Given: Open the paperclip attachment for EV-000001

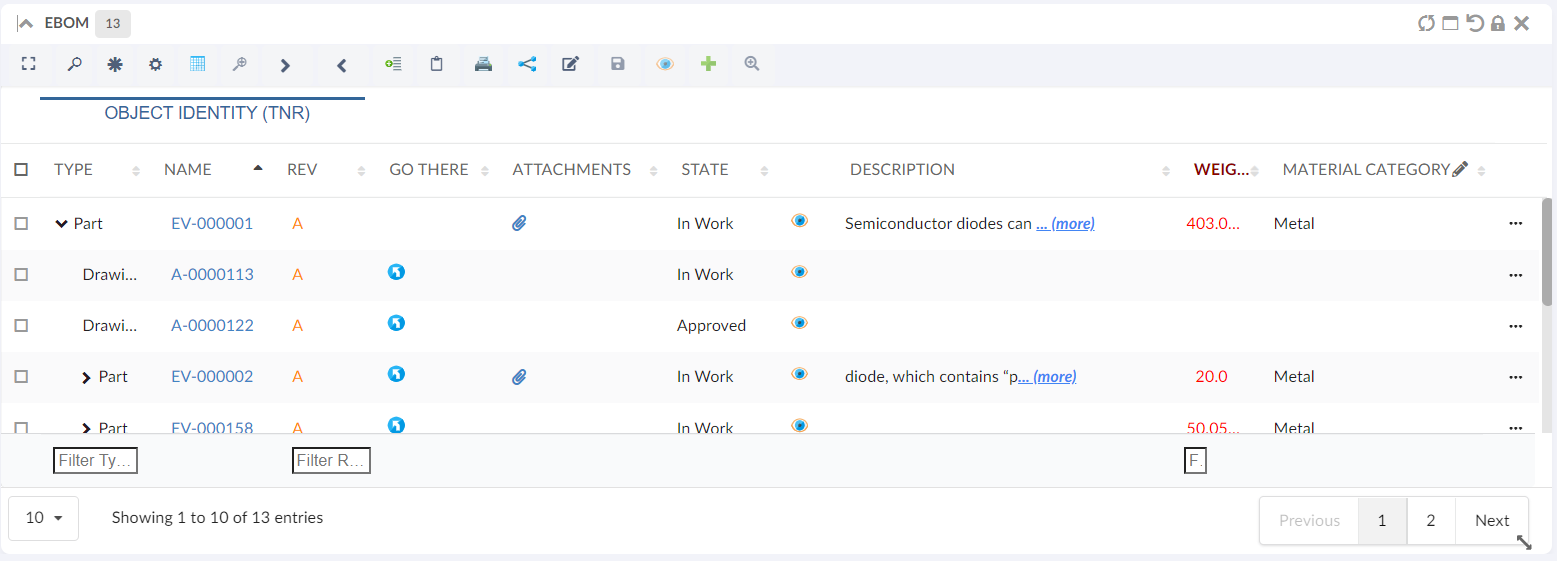Looking at the screenshot, I should coord(519,224).
